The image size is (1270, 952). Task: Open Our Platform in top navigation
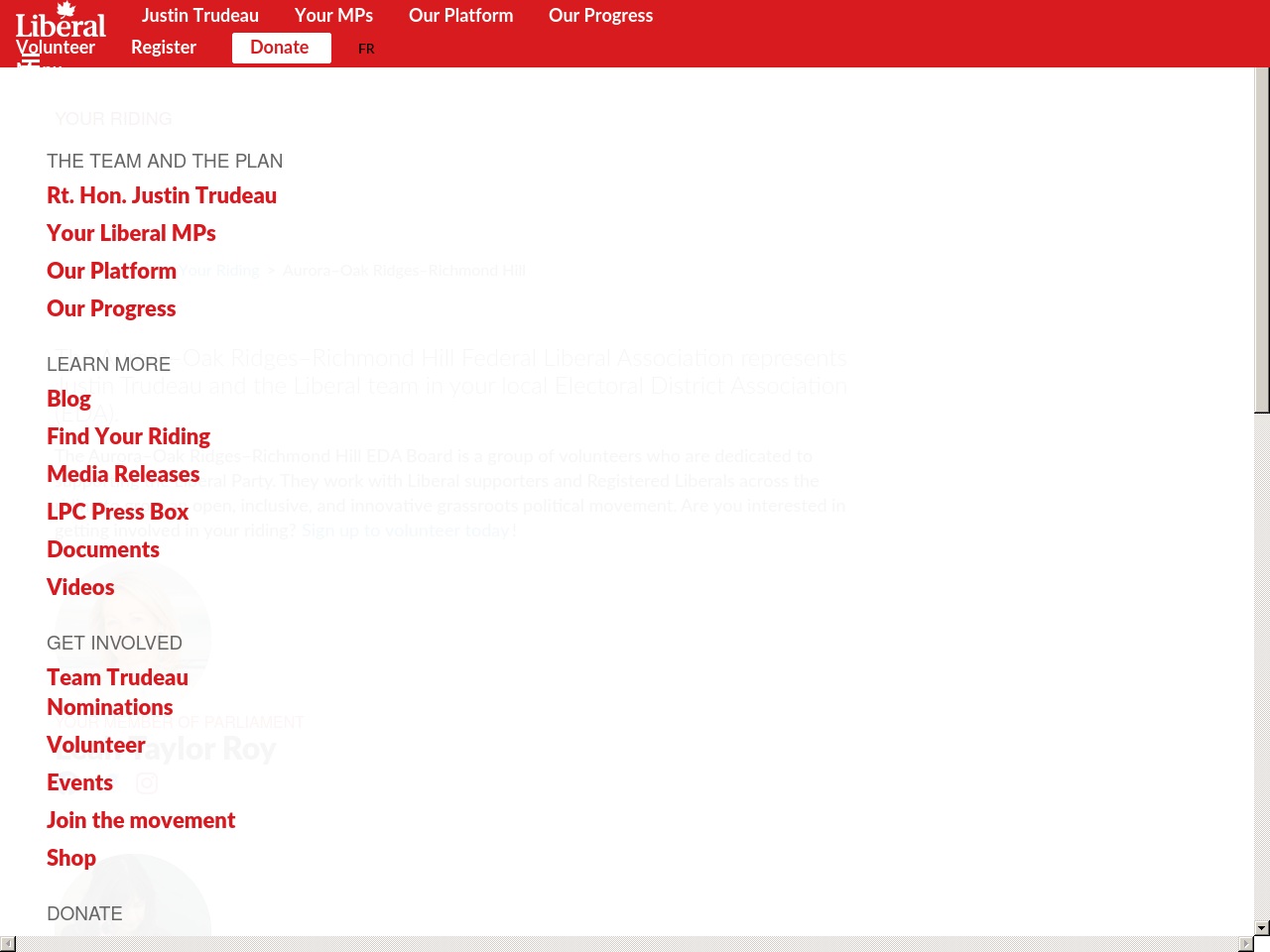pyautogui.click(x=461, y=16)
